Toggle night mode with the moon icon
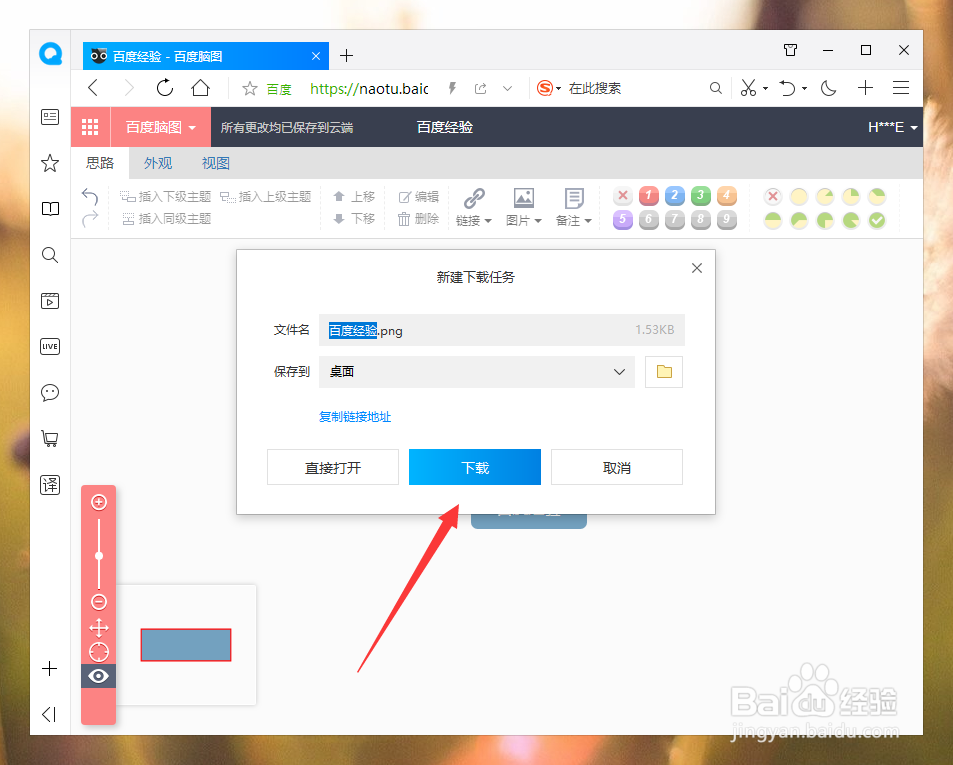Screen dimensions: 953x765 point(828,89)
